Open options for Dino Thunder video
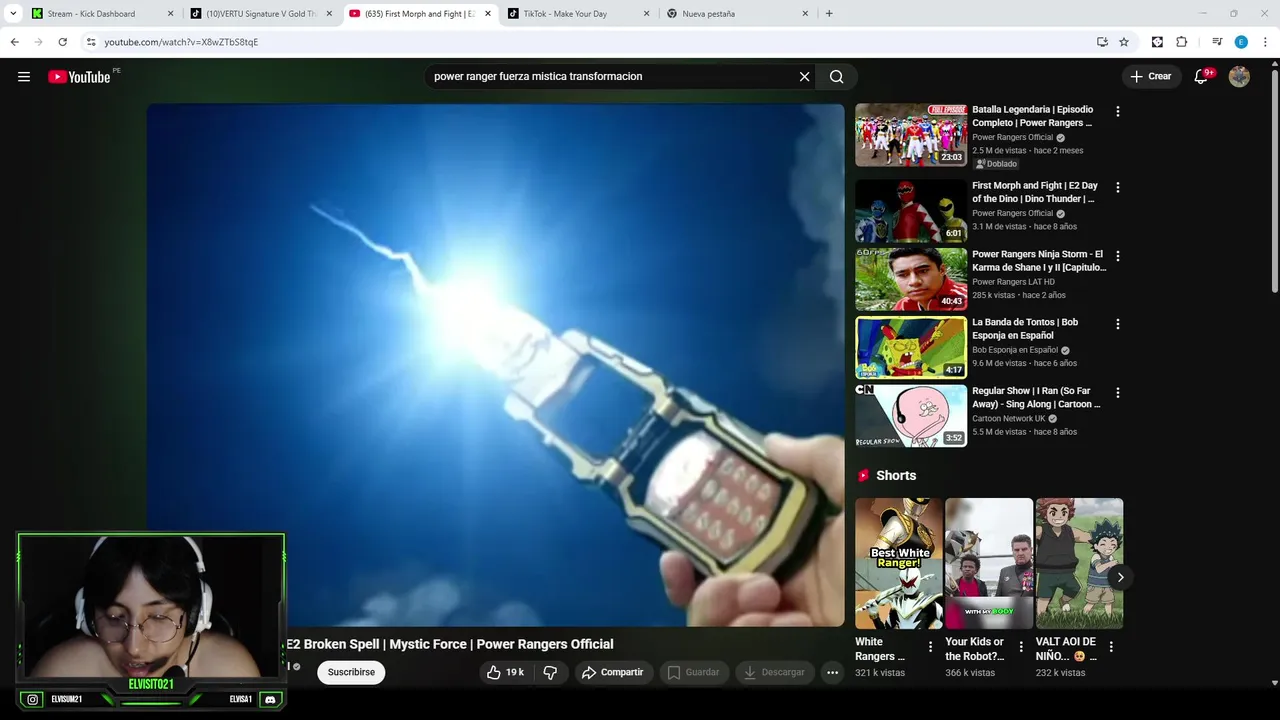Screen dimensions: 1280x720 (1118, 188)
